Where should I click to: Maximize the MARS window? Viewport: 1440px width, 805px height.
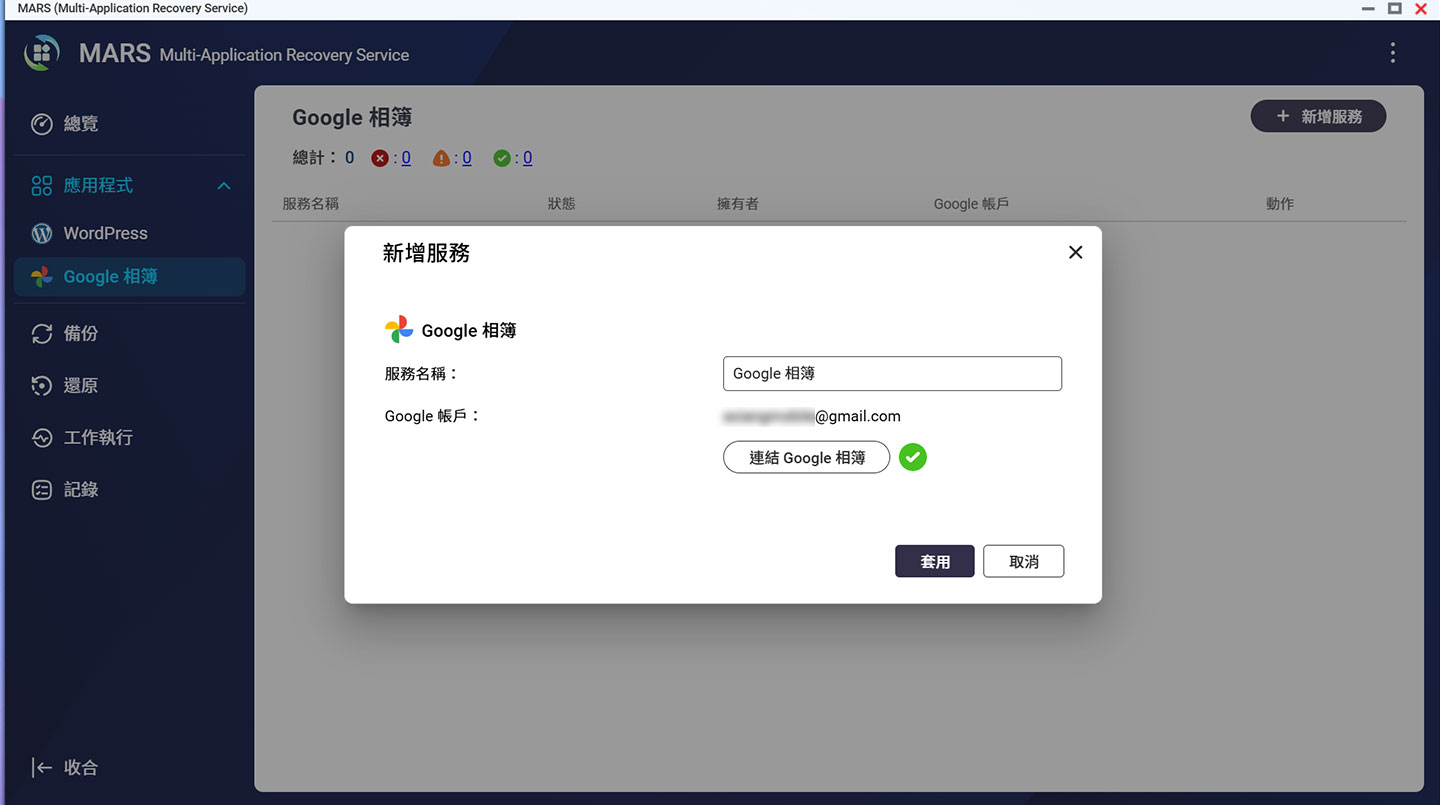(1394, 8)
